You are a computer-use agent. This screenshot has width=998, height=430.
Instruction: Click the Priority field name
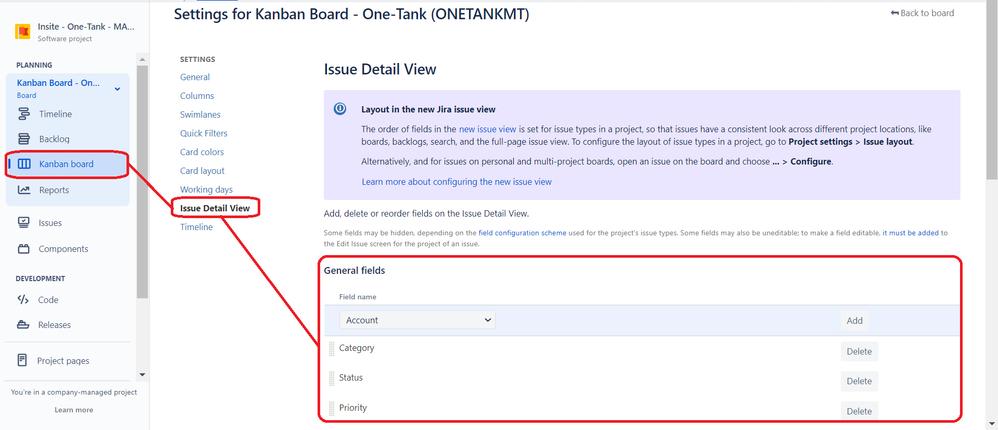pyautogui.click(x=353, y=408)
